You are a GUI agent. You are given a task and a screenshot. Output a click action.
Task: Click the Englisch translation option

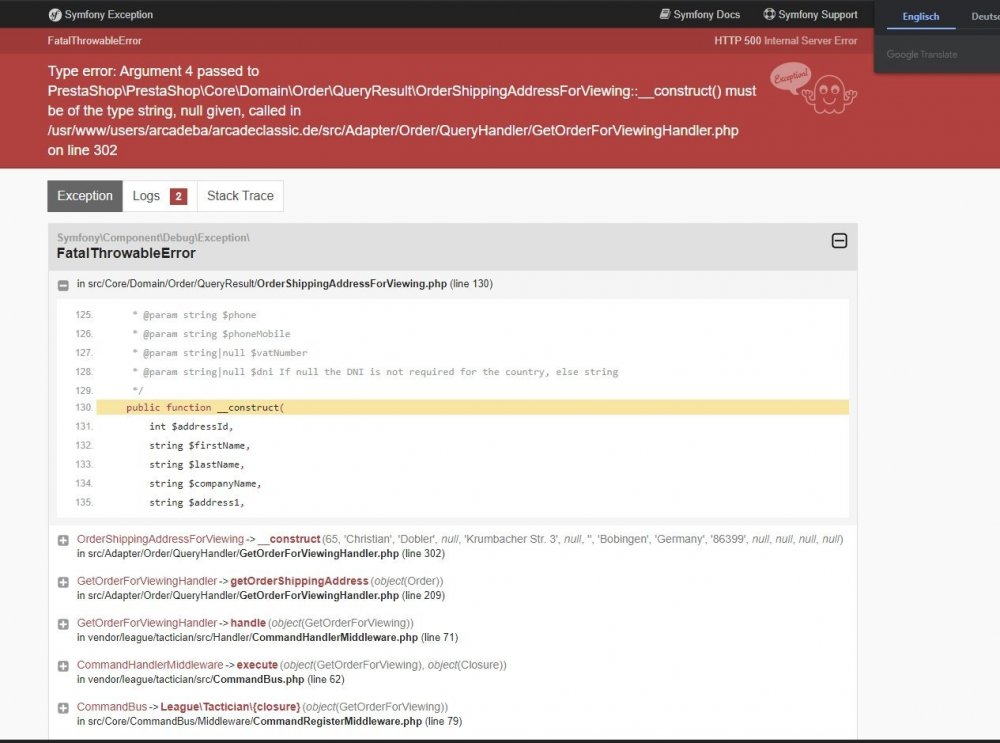click(x=919, y=16)
